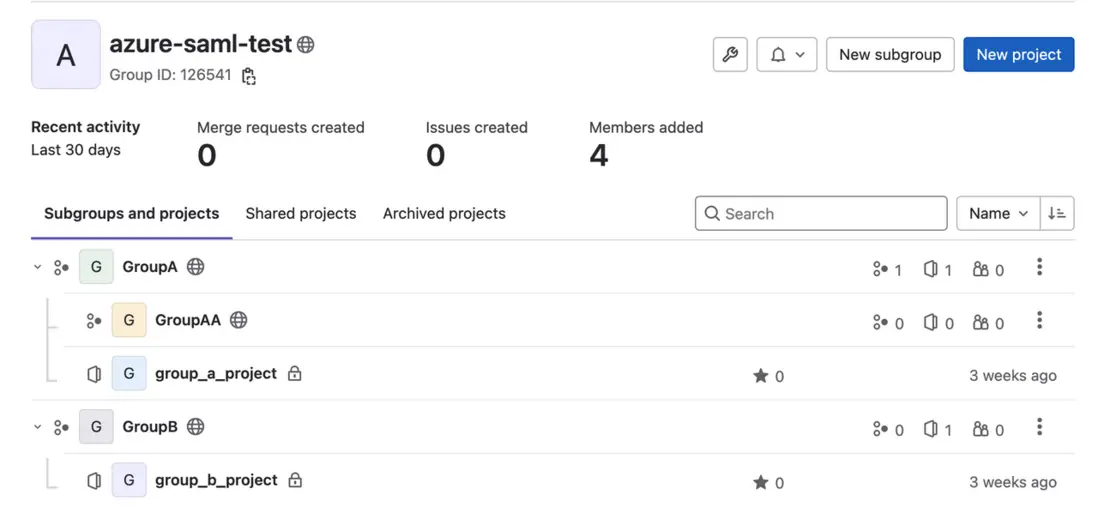1098x519 pixels.
Task: Click the star icon for group_a_project
Action: point(761,376)
